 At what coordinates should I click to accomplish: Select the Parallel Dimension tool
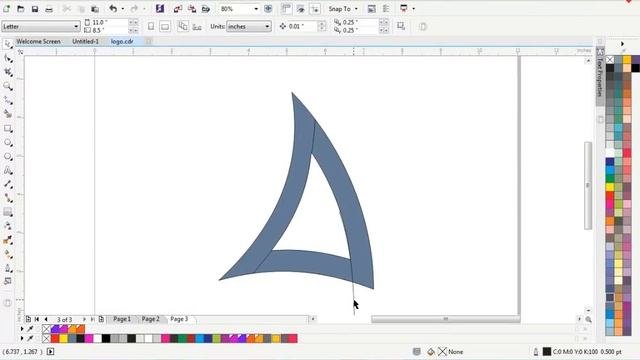pyautogui.click(x=8, y=184)
